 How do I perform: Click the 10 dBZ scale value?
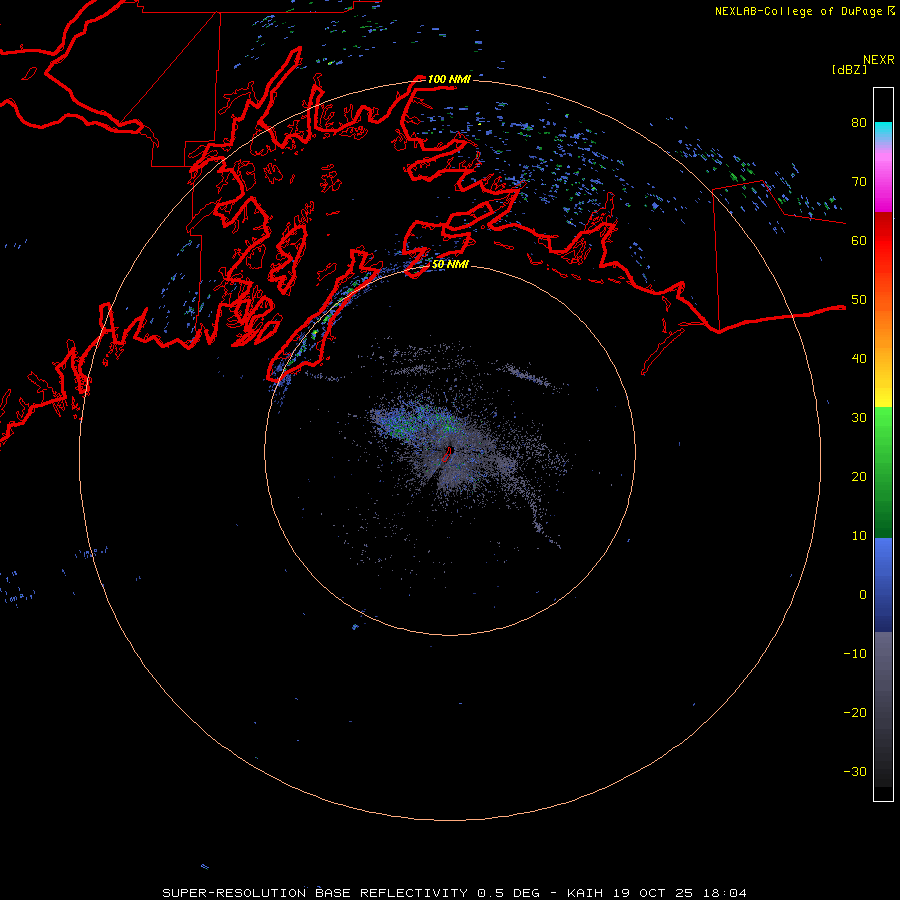(x=859, y=536)
